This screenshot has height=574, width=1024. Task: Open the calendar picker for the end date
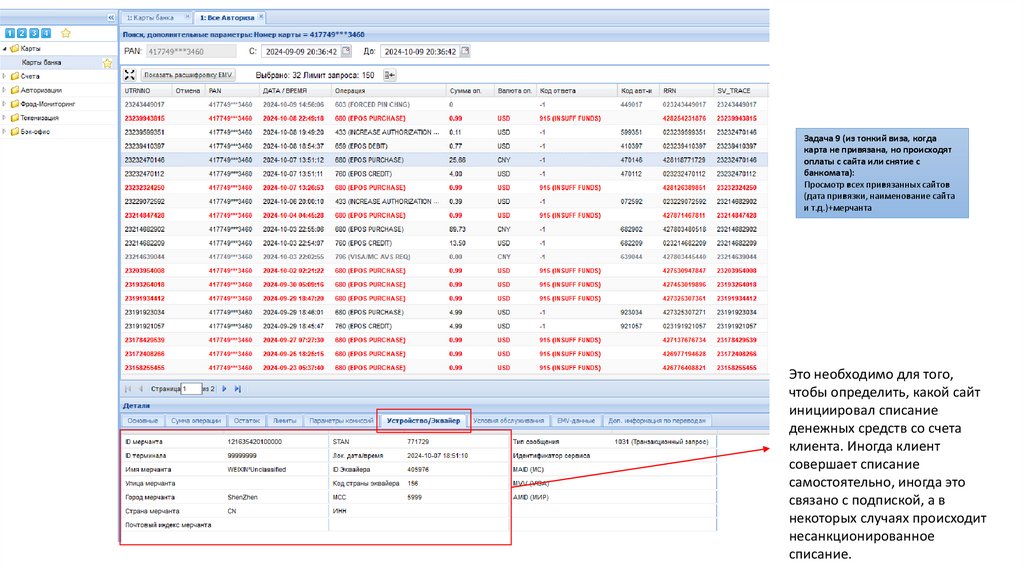(x=465, y=51)
